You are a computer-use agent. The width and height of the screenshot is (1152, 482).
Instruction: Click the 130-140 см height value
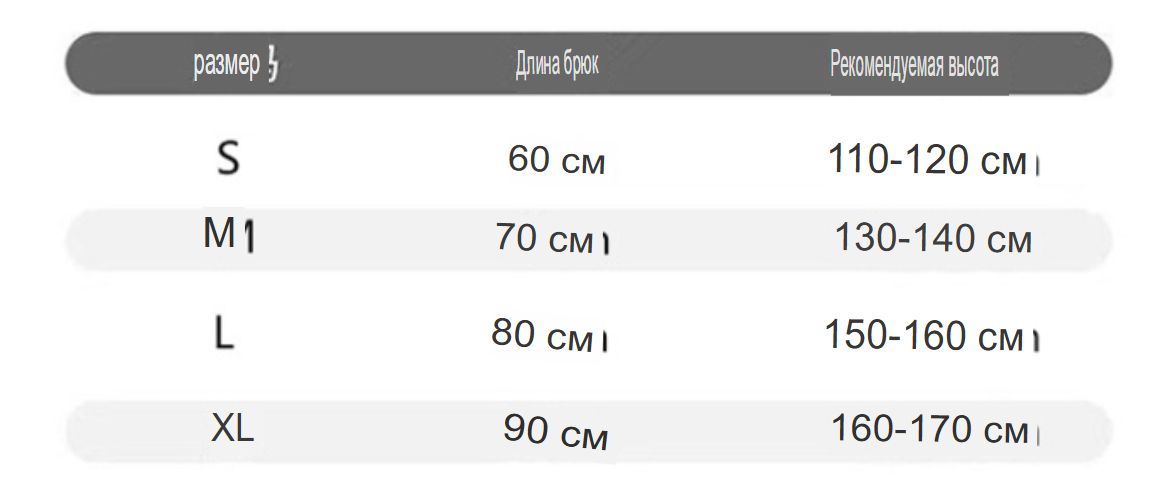(x=933, y=238)
